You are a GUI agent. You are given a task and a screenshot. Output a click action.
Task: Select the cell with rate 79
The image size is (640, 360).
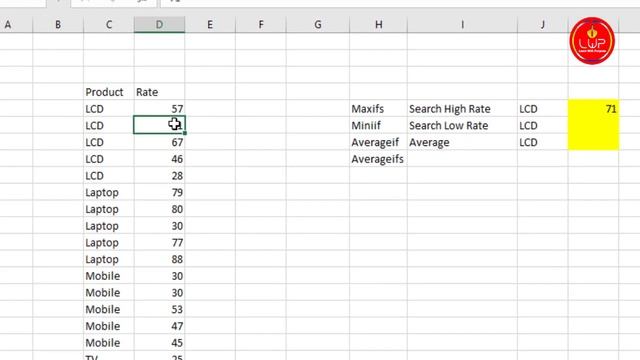(x=159, y=192)
